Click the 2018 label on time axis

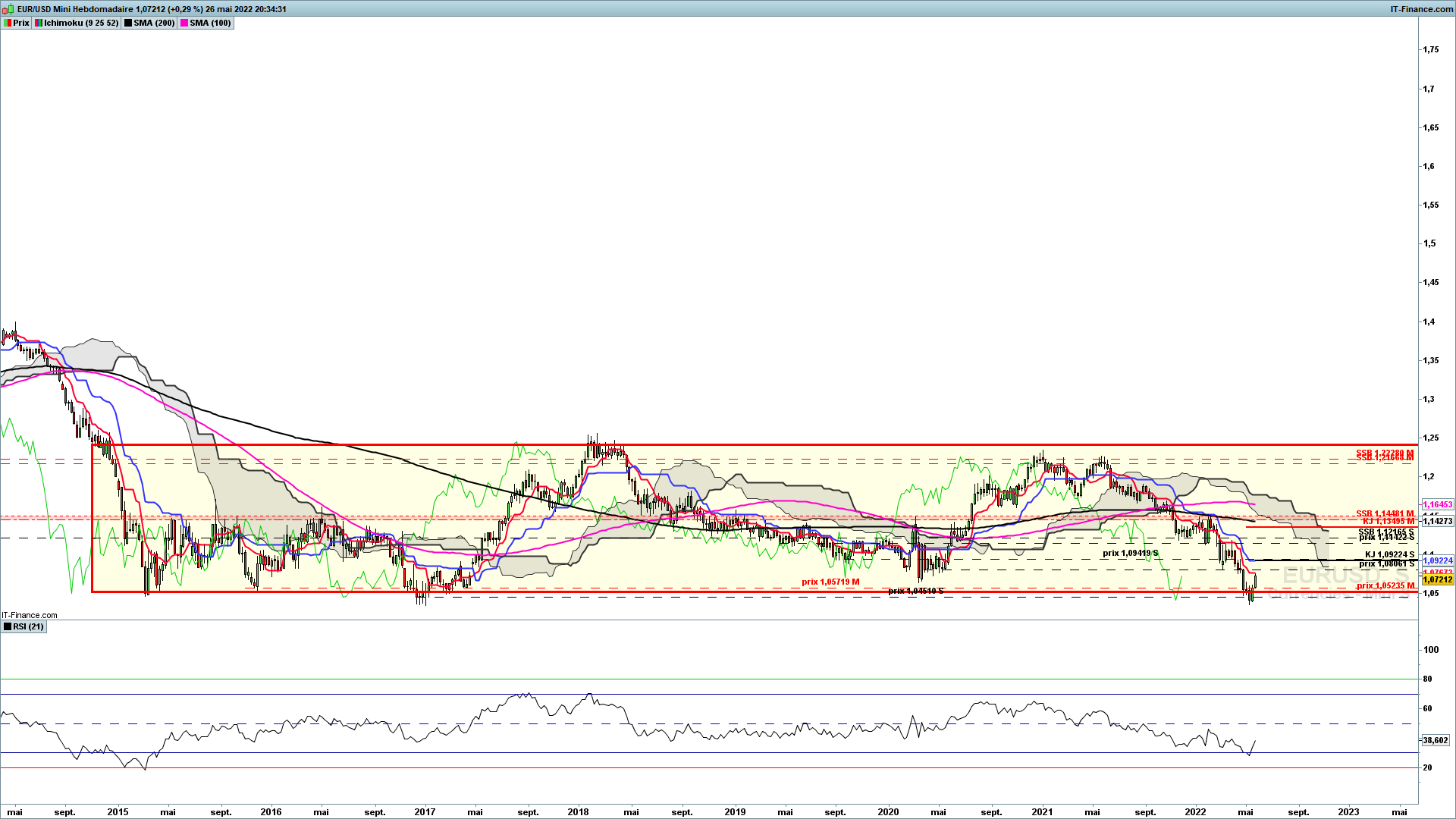pos(578,811)
